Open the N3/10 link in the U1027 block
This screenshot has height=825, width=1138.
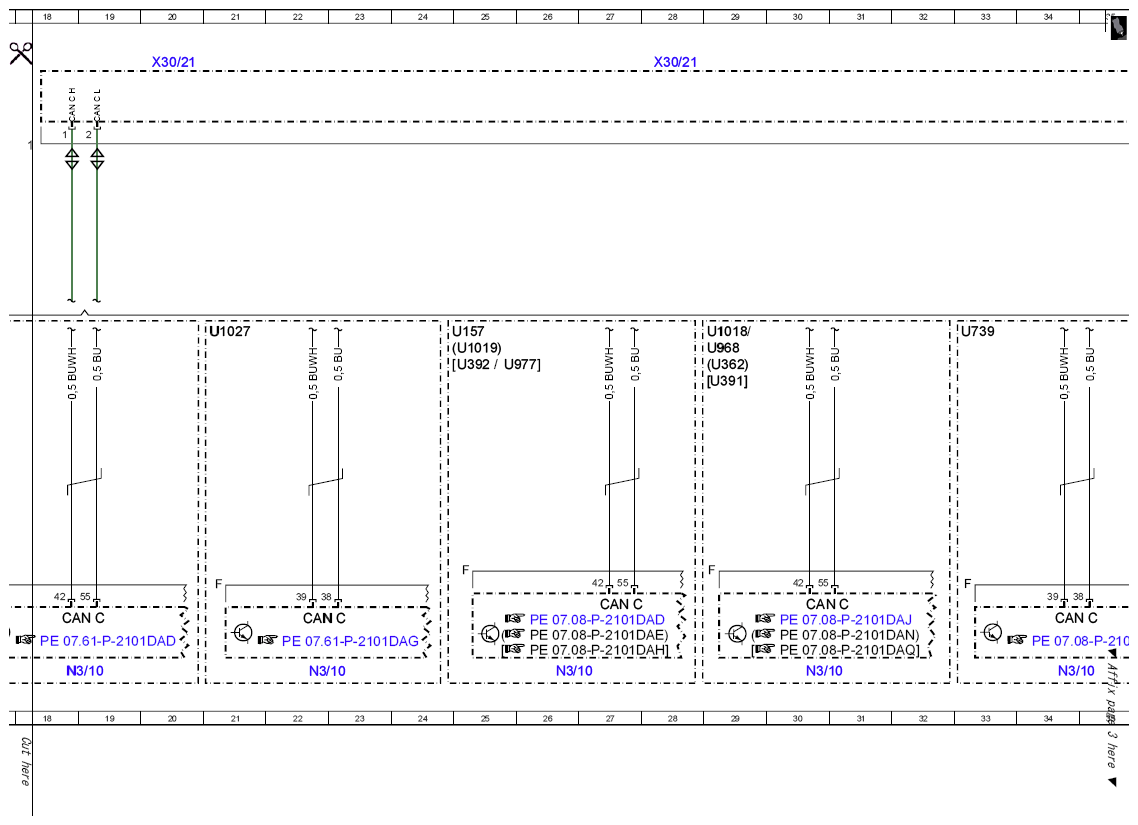pyautogui.click(x=327, y=671)
